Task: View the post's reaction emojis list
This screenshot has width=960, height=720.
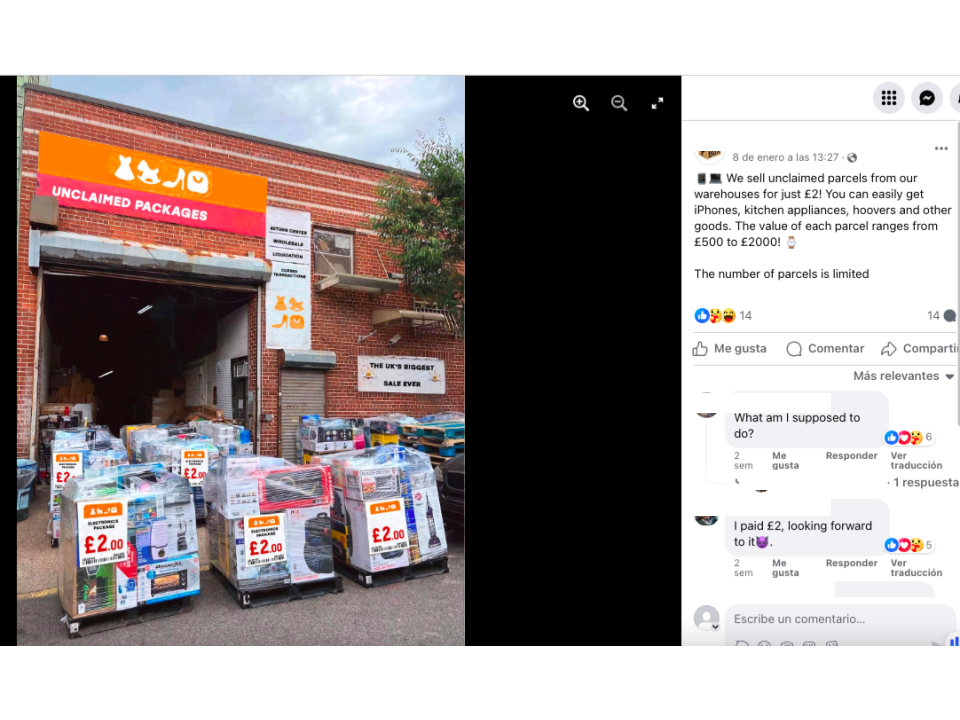Action: [714, 315]
